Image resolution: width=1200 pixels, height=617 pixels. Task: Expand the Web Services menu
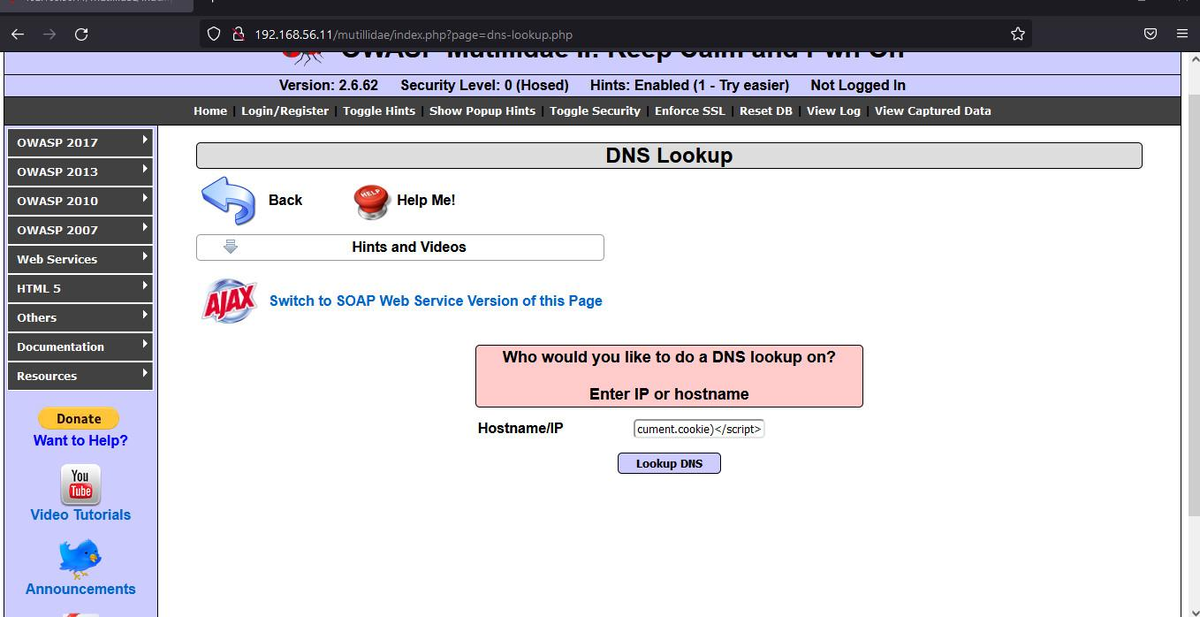click(x=80, y=258)
